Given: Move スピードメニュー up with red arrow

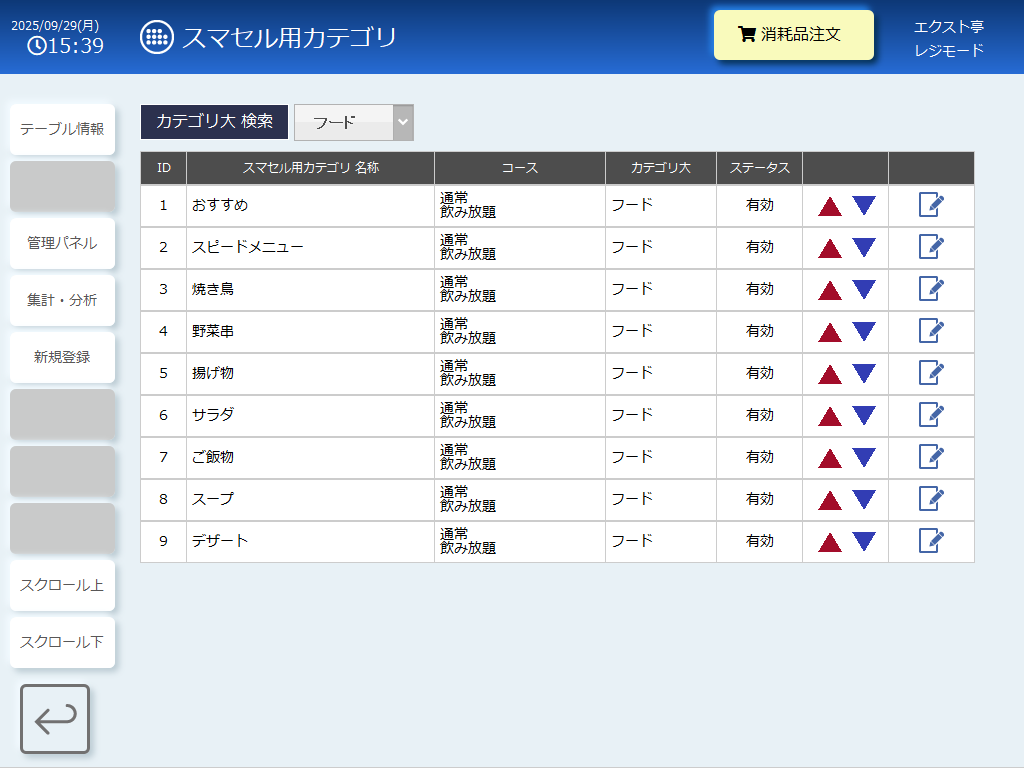Looking at the screenshot, I should [830, 248].
